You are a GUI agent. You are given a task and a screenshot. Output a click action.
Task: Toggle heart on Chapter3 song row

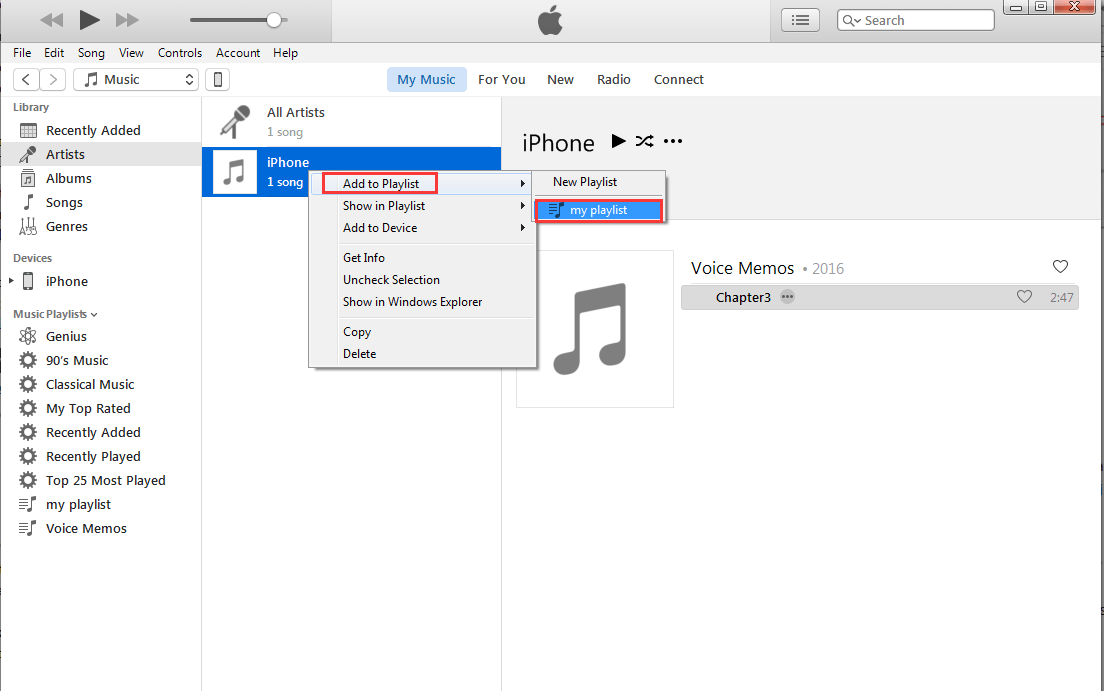pyautogui.click(x=1024, y=297)
